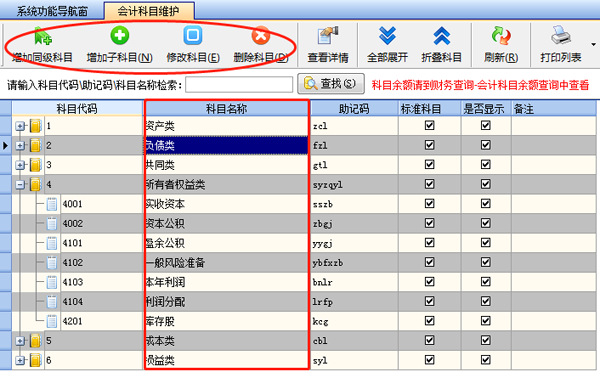Viewport: 600px width, 372px height.
Task: Click mnemonic code cell syzqyl
Action: click(354, 184)
